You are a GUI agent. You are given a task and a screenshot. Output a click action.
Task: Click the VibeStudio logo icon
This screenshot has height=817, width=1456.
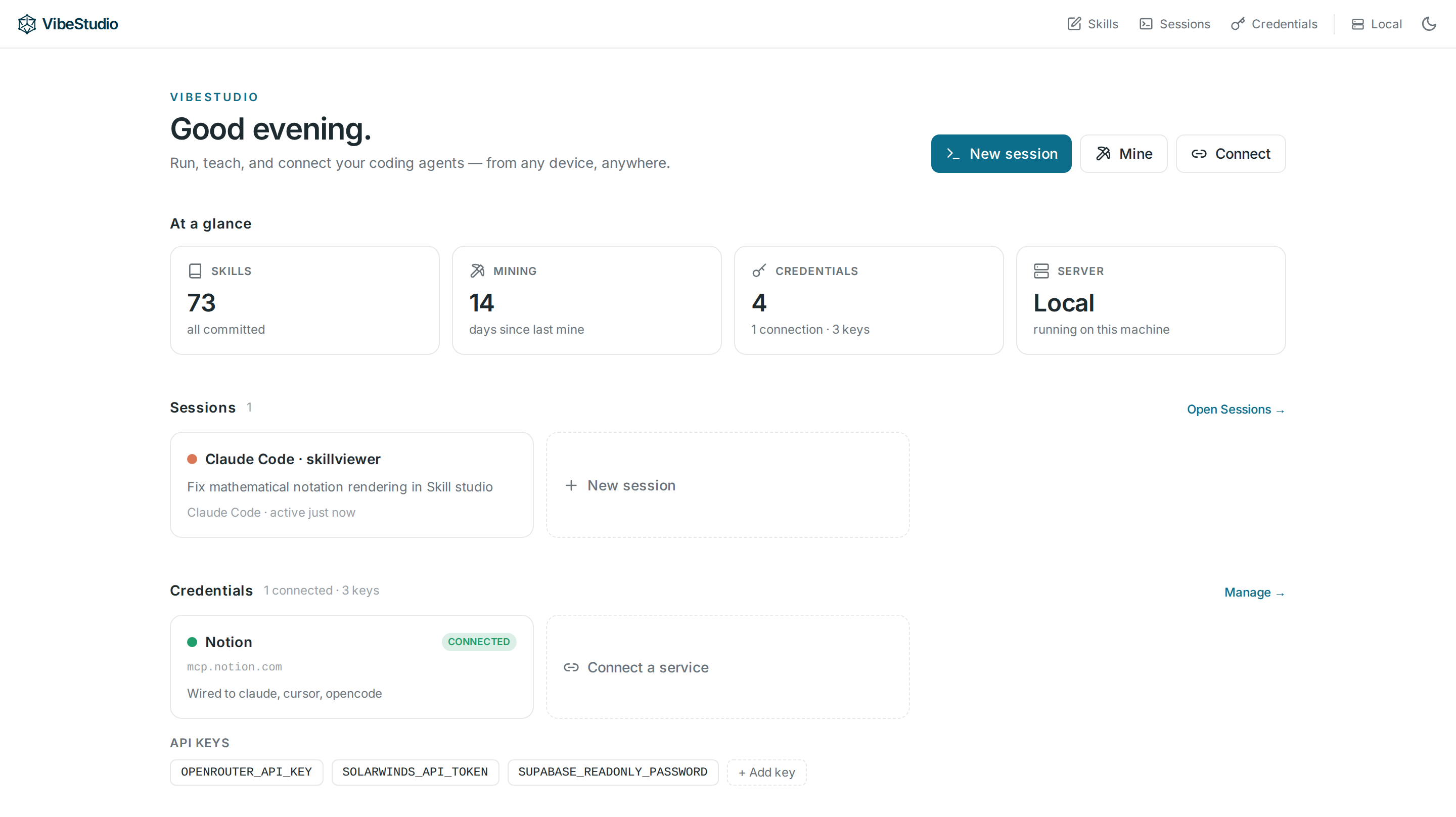point(27,24)
